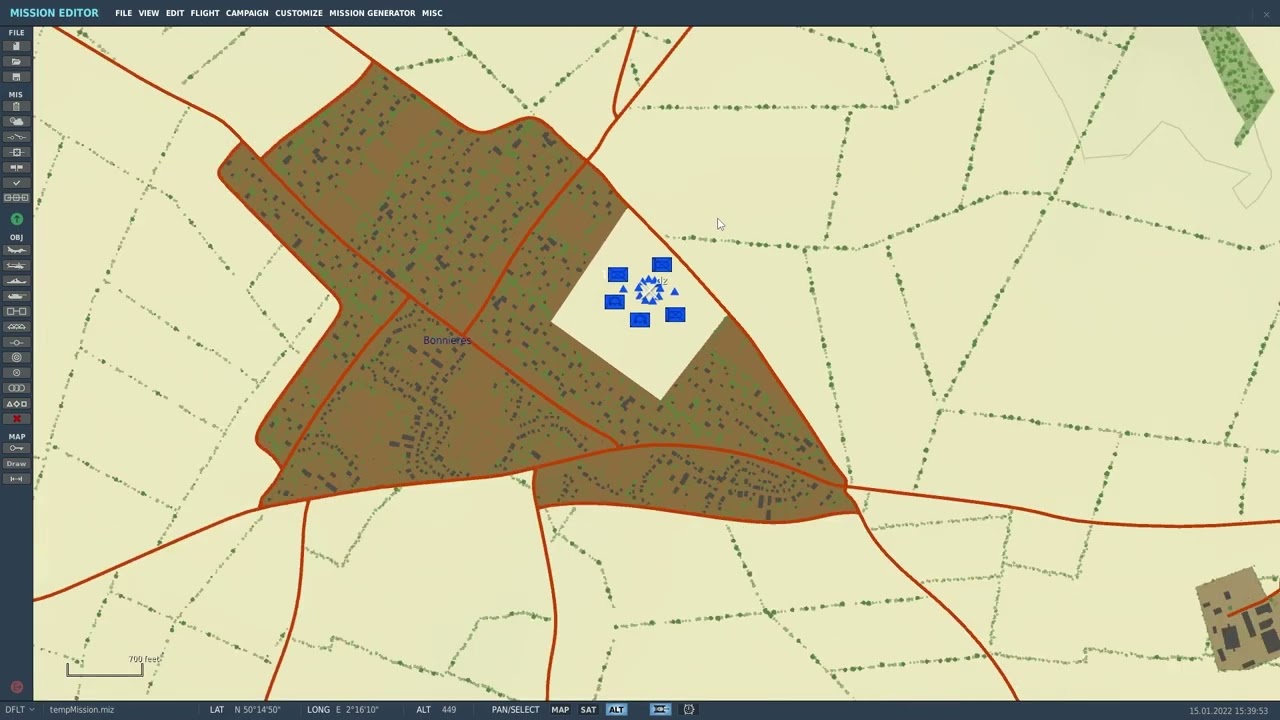Screen dimensions: 1280x720
Task: Open the three linked boxes icon
Action: click(x=16, y=198)
